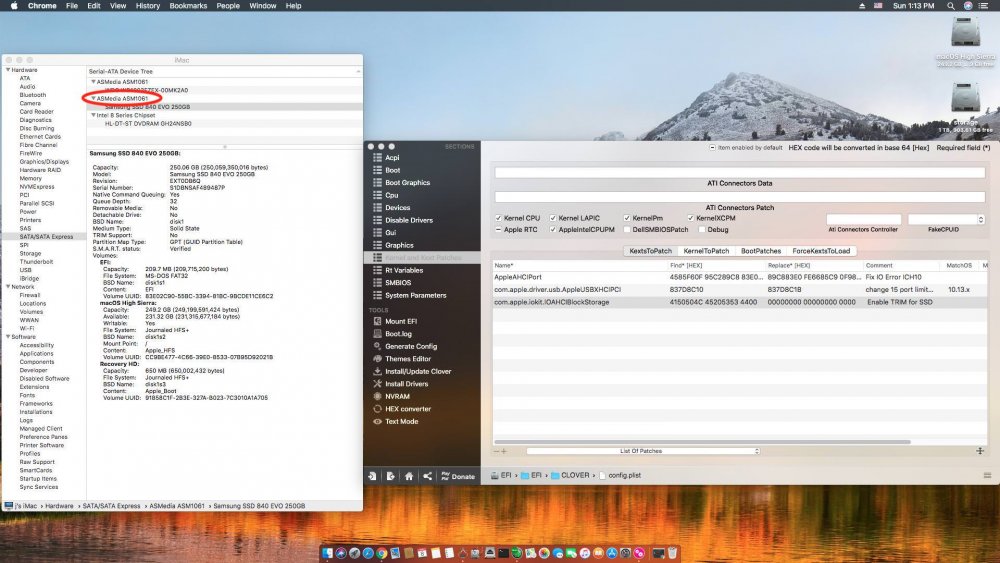Image resolution: width=1000 pixels, height=563 pixels.
Task: Switch to Text Mode
Action: (x=401, y=421)
